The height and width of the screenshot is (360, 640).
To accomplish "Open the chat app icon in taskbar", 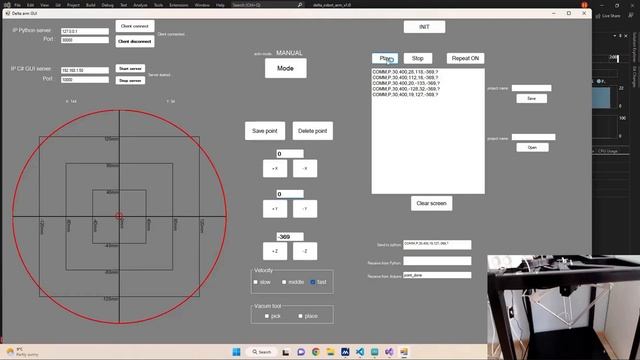I will point(301,352).
